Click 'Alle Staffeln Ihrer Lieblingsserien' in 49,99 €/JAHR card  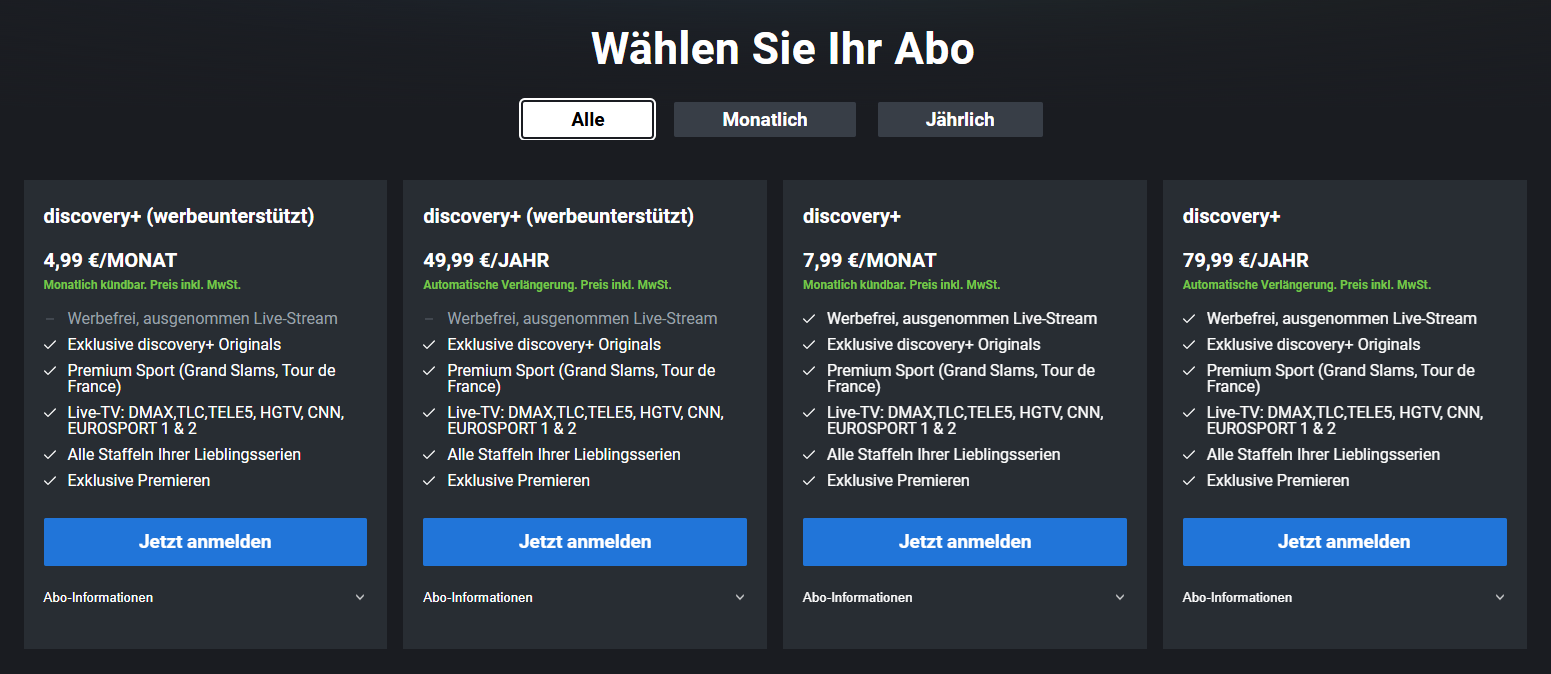(565, 455)
